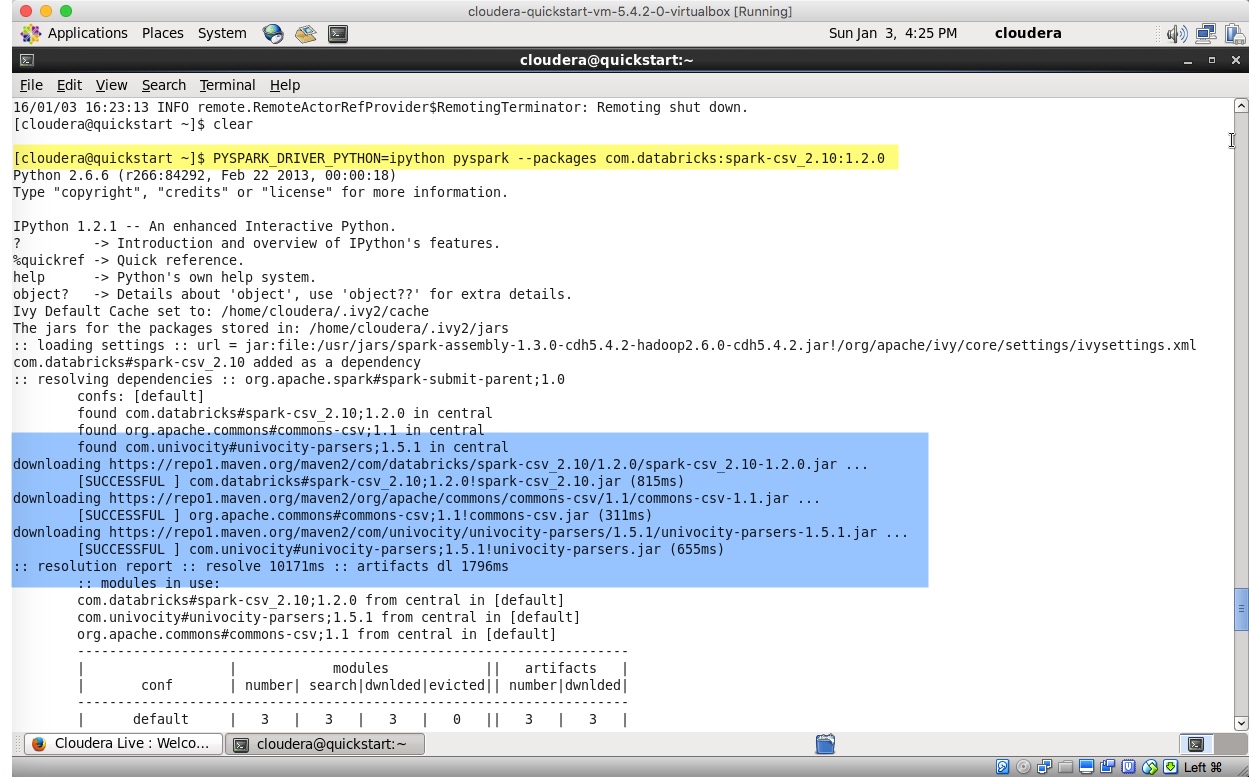Viewport: 1249px width, 777px height.
Task: Click the commons-csv-1.1.jar download URL line
Action: point(417,498)
